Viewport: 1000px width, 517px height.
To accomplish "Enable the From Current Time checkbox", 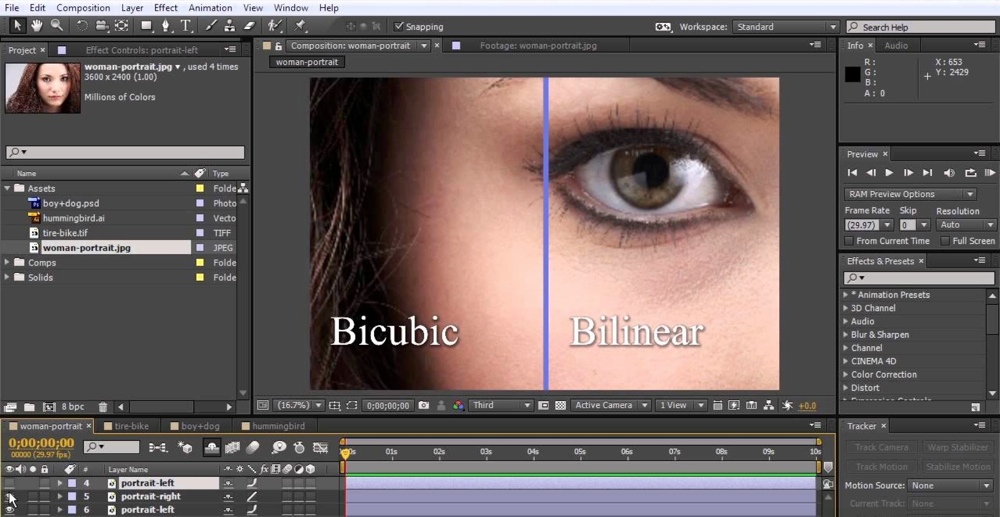I will point(849,241).
